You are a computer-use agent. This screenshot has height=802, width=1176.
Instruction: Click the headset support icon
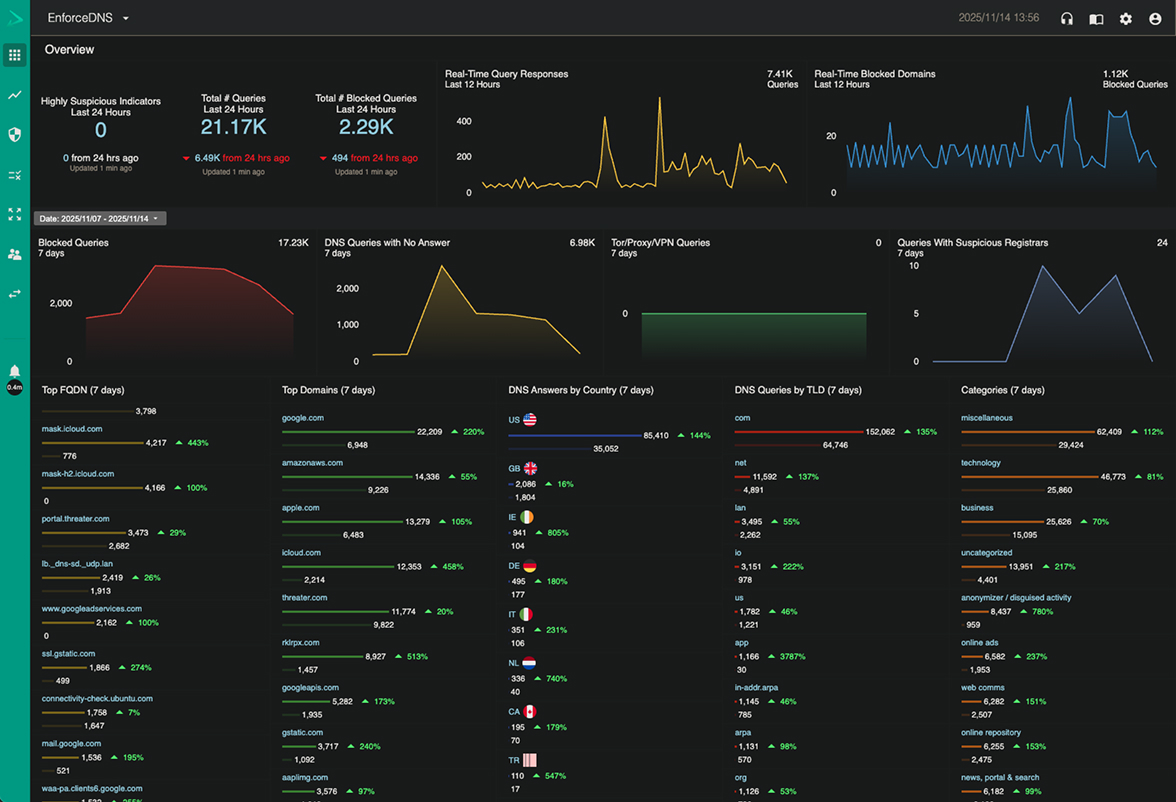click(x=1067, y=19)
